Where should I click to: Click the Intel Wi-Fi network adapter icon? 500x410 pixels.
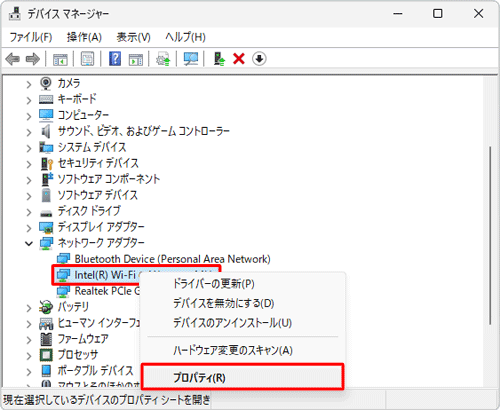click(x=63, y=275)
